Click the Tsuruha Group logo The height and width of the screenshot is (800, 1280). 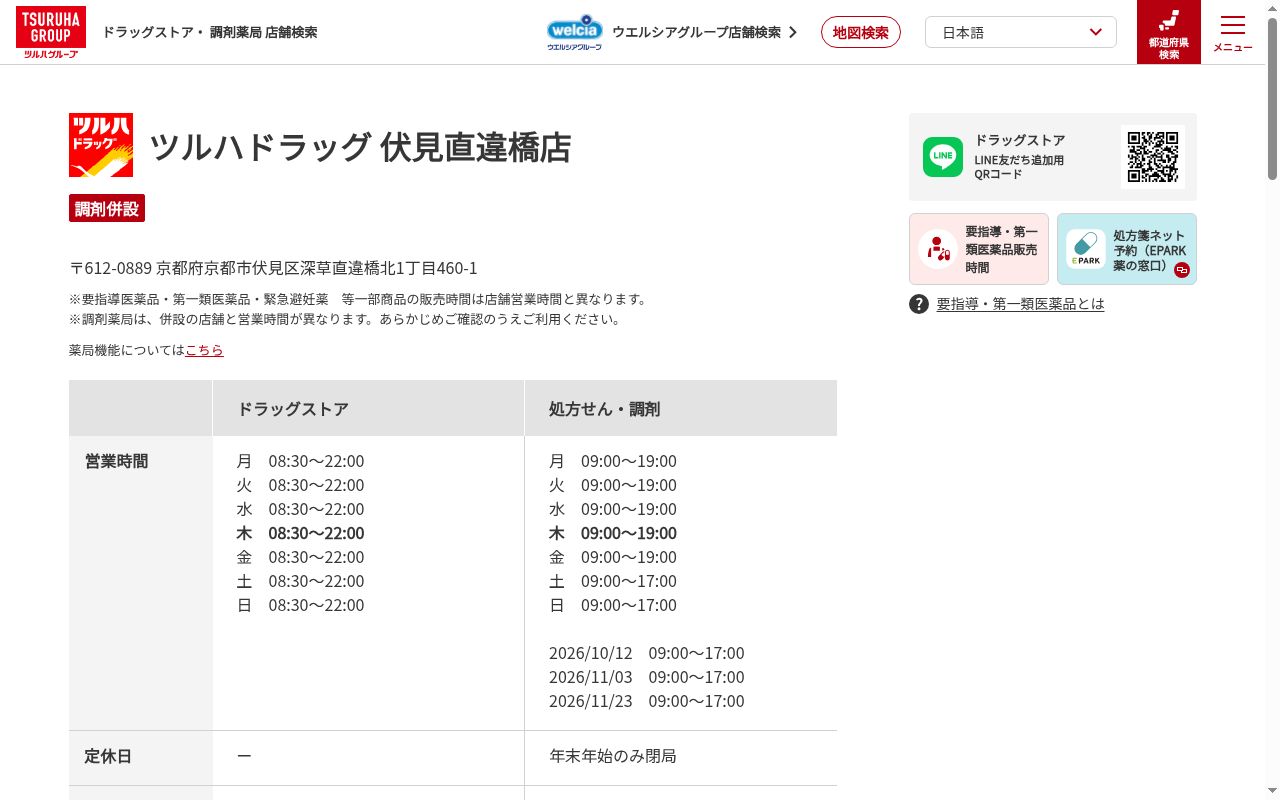[x=51, y=32]
